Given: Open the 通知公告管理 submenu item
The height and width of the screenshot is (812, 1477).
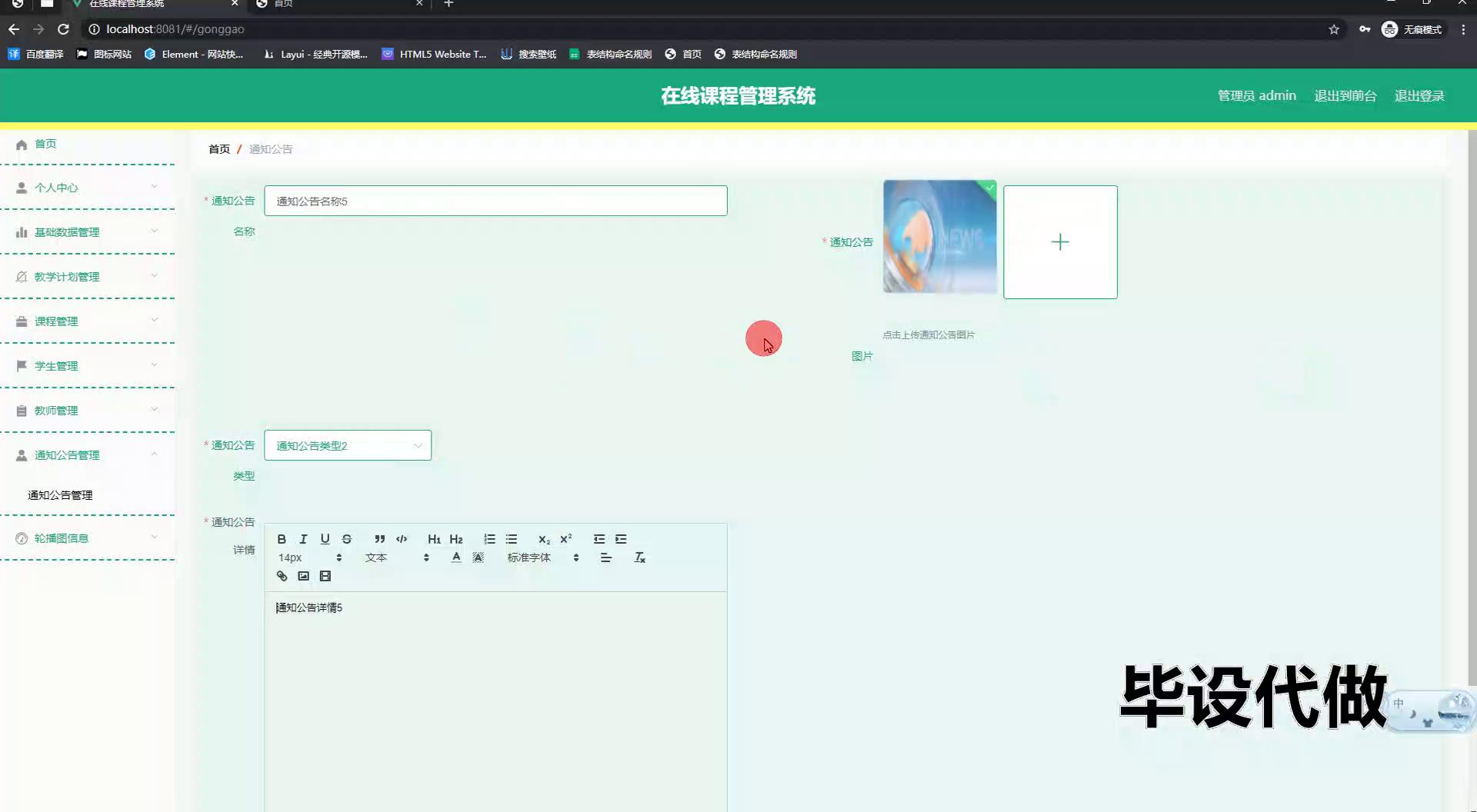Looking at the screenshot, I should (60, 495).
